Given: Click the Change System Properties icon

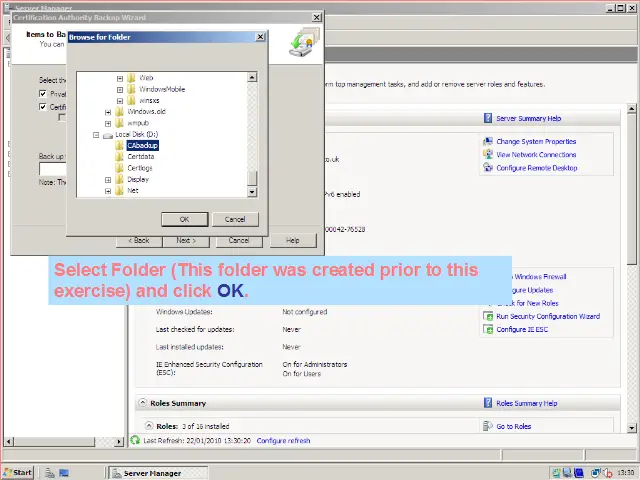Looking at the screenshot, I should point(488,142).
